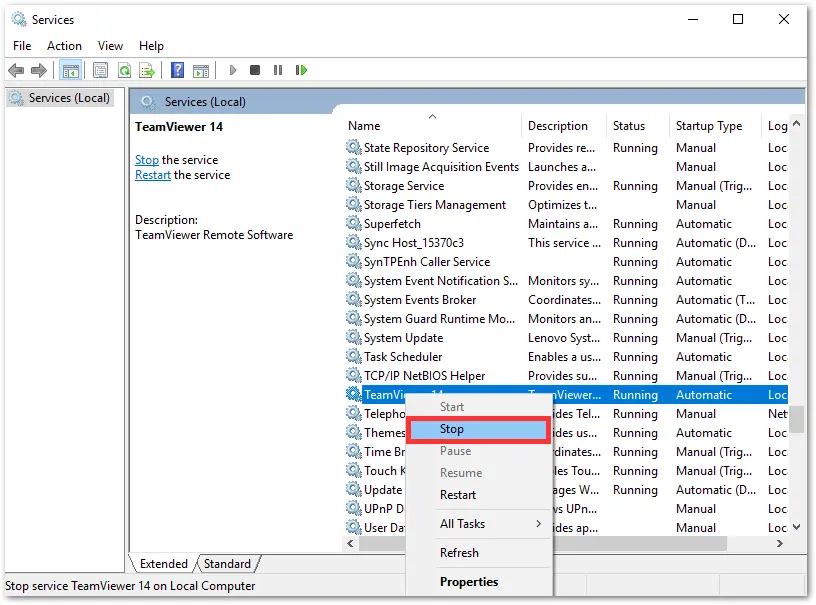Click the Stop the service link

147,160
